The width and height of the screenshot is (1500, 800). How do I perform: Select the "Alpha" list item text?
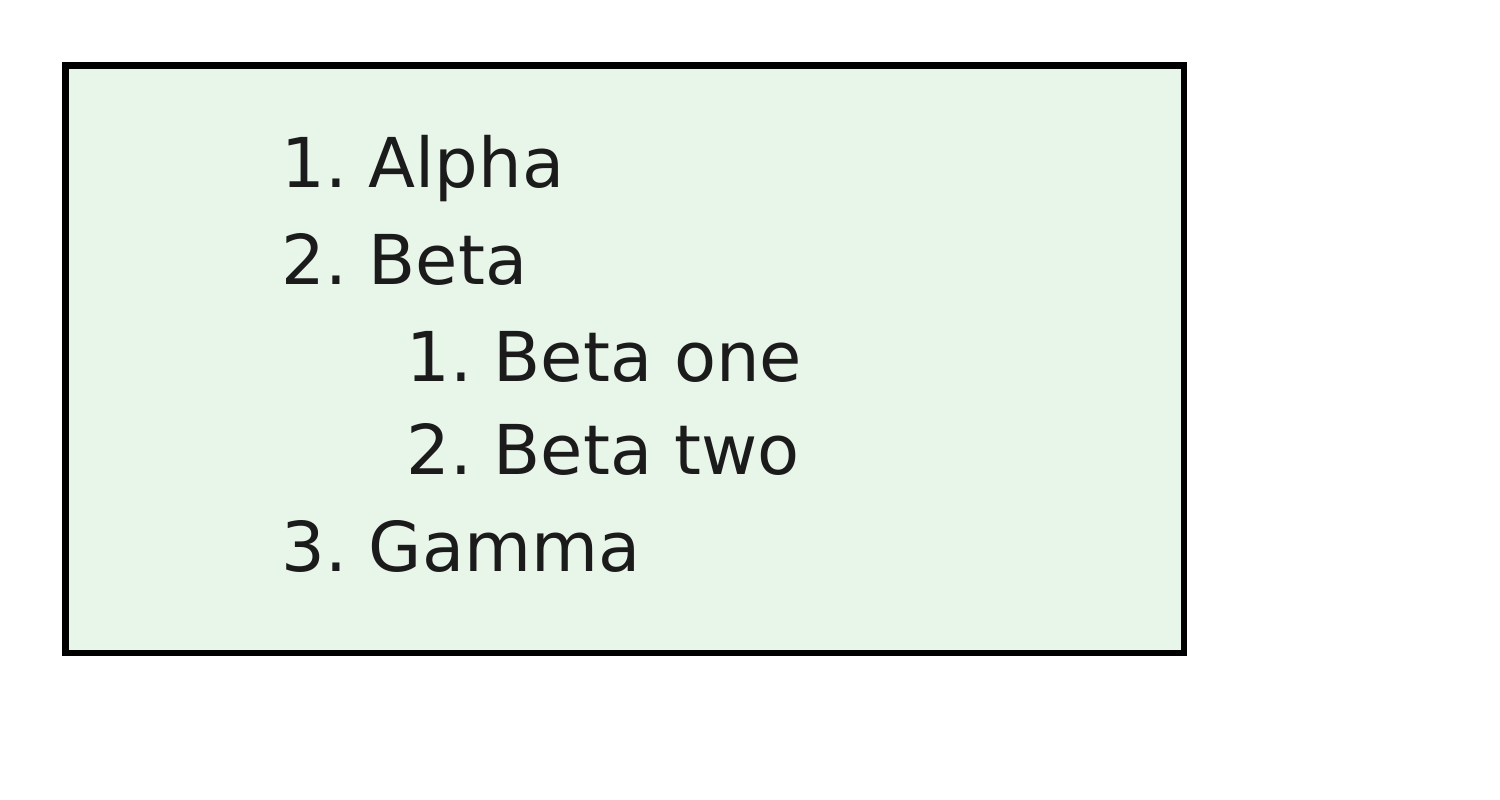465,165
